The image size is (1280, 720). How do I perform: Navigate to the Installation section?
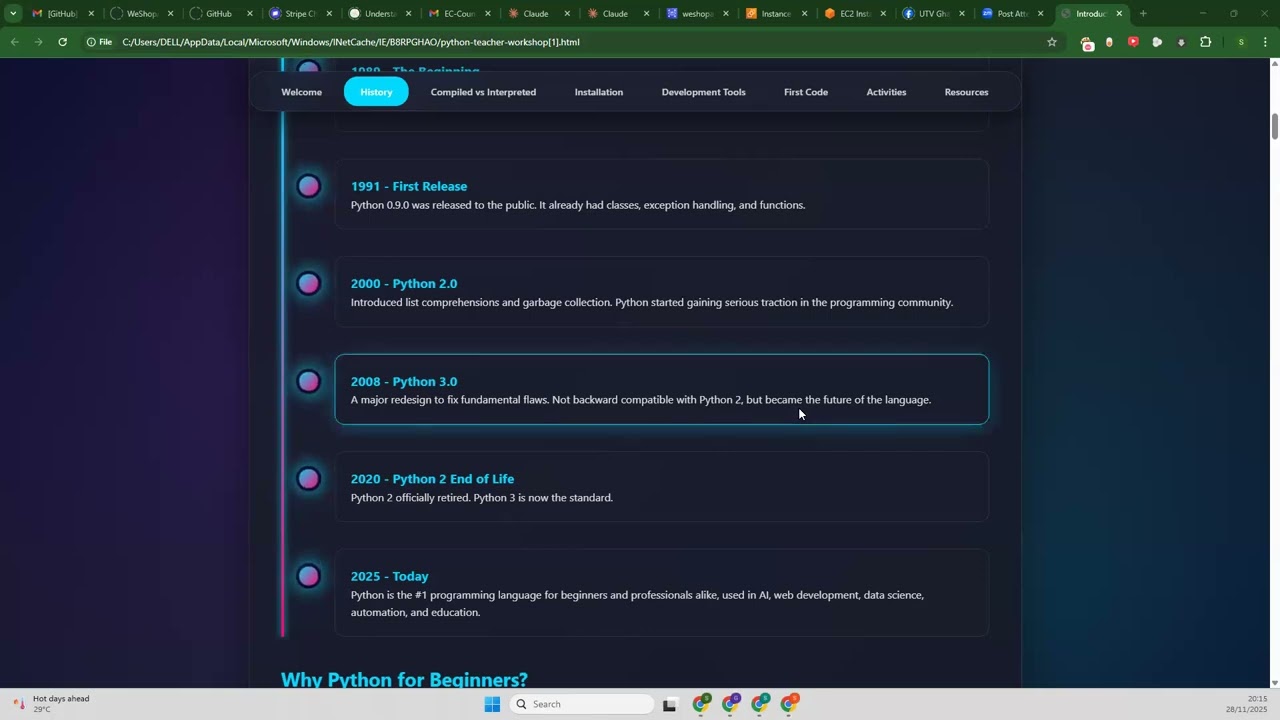coord(599,92)
